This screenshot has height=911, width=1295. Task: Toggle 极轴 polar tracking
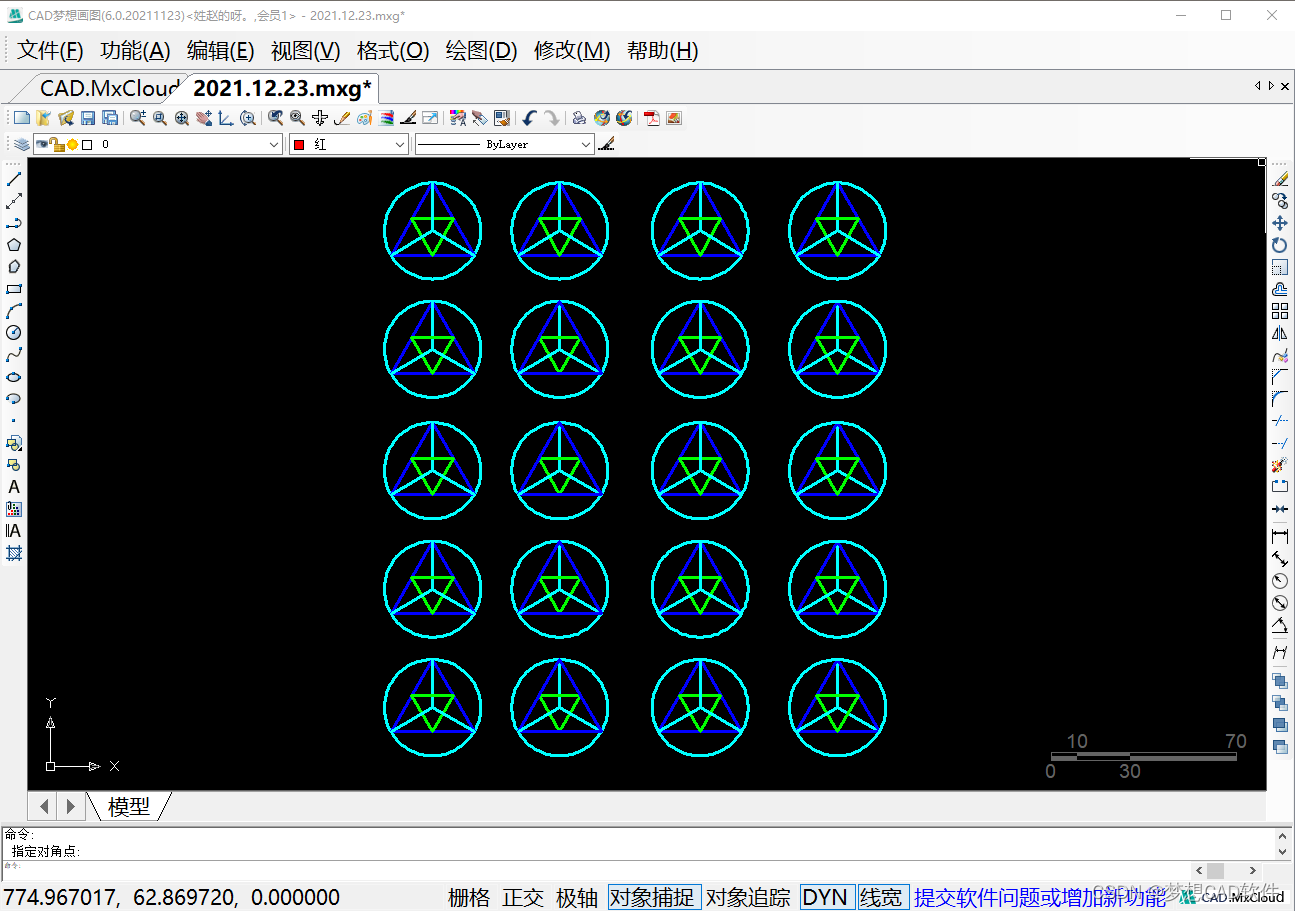click(577, 897)
